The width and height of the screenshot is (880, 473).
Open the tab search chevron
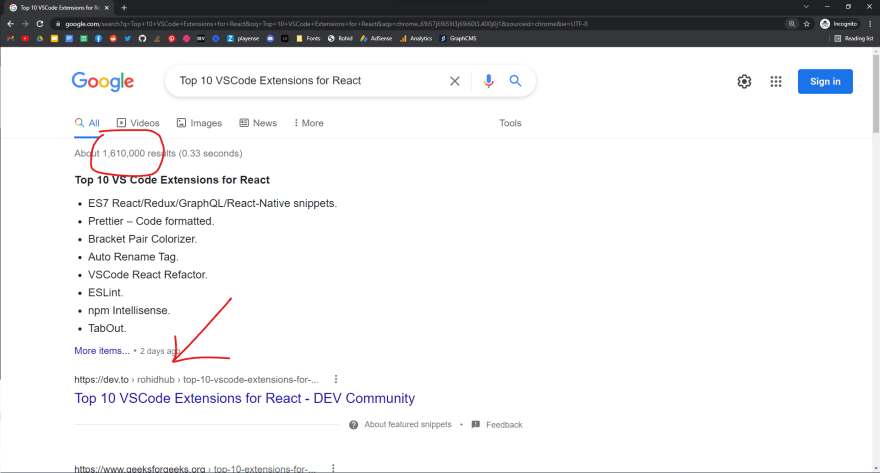click(806, 7)
